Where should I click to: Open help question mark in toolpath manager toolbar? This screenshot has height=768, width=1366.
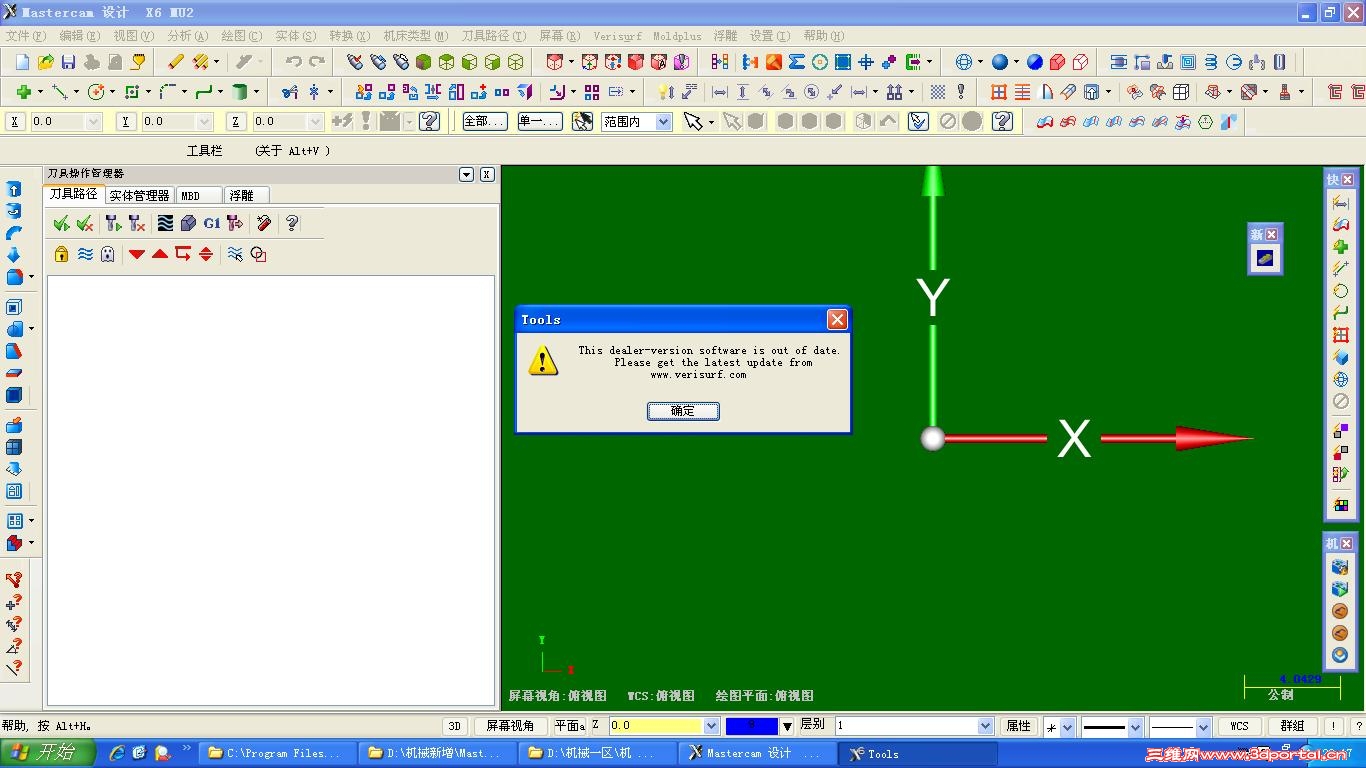(x=291, y=223)
